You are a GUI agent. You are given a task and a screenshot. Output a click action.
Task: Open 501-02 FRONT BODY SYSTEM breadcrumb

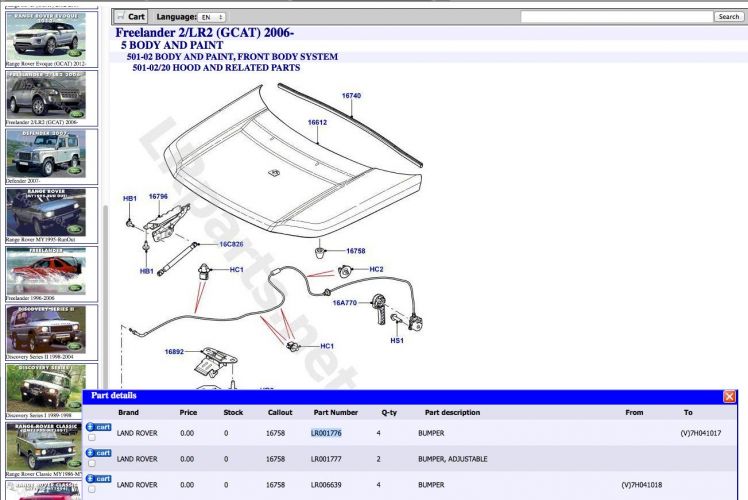point(232,57)
